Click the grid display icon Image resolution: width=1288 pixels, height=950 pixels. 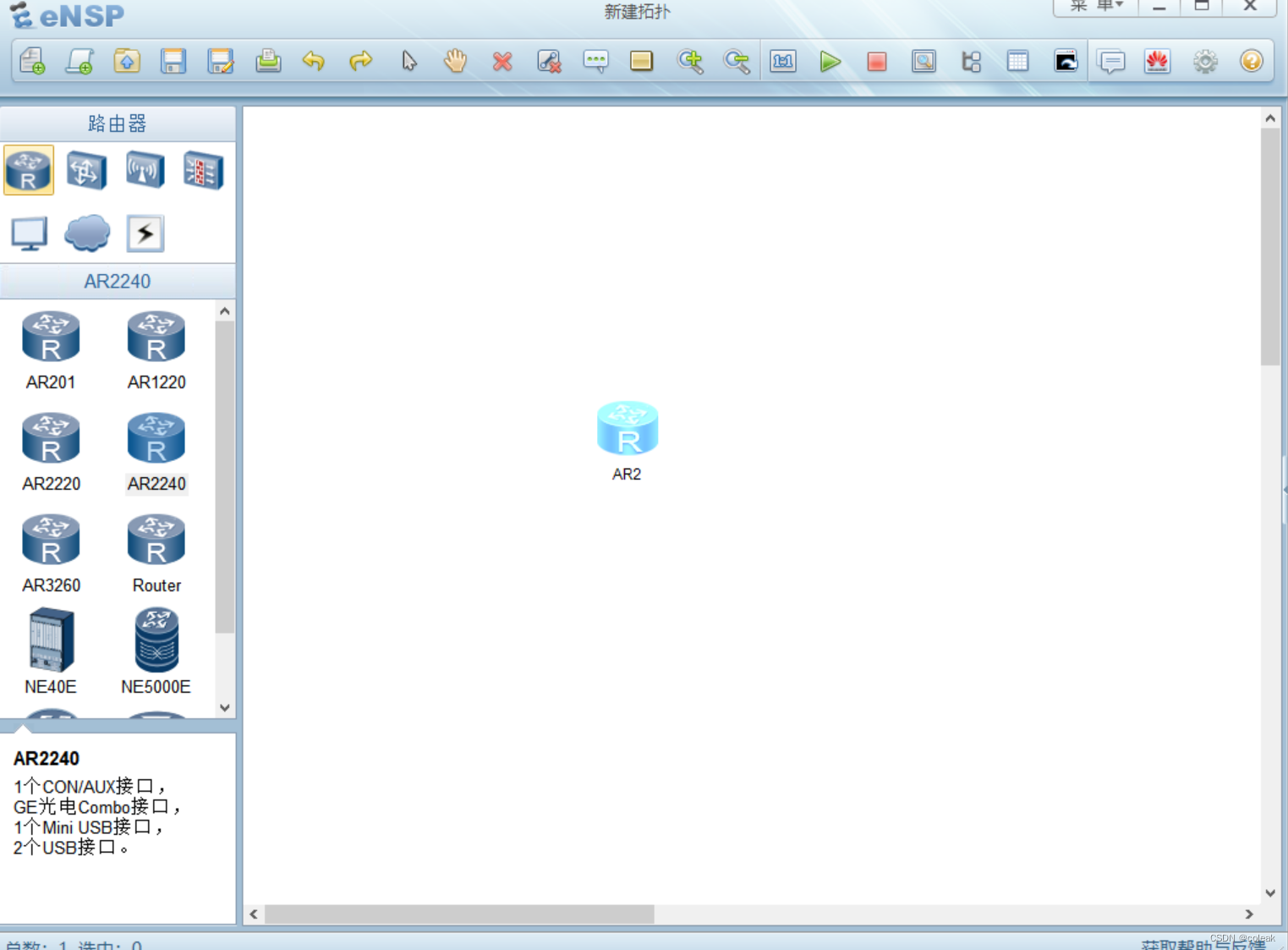point(1018,61)
